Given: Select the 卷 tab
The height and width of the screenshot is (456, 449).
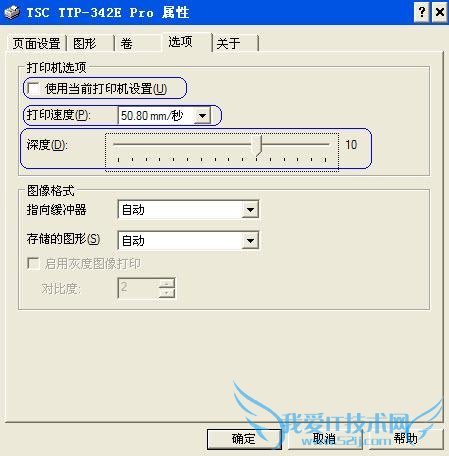Looking at the screenshot, I should click(x=137, y=43).
